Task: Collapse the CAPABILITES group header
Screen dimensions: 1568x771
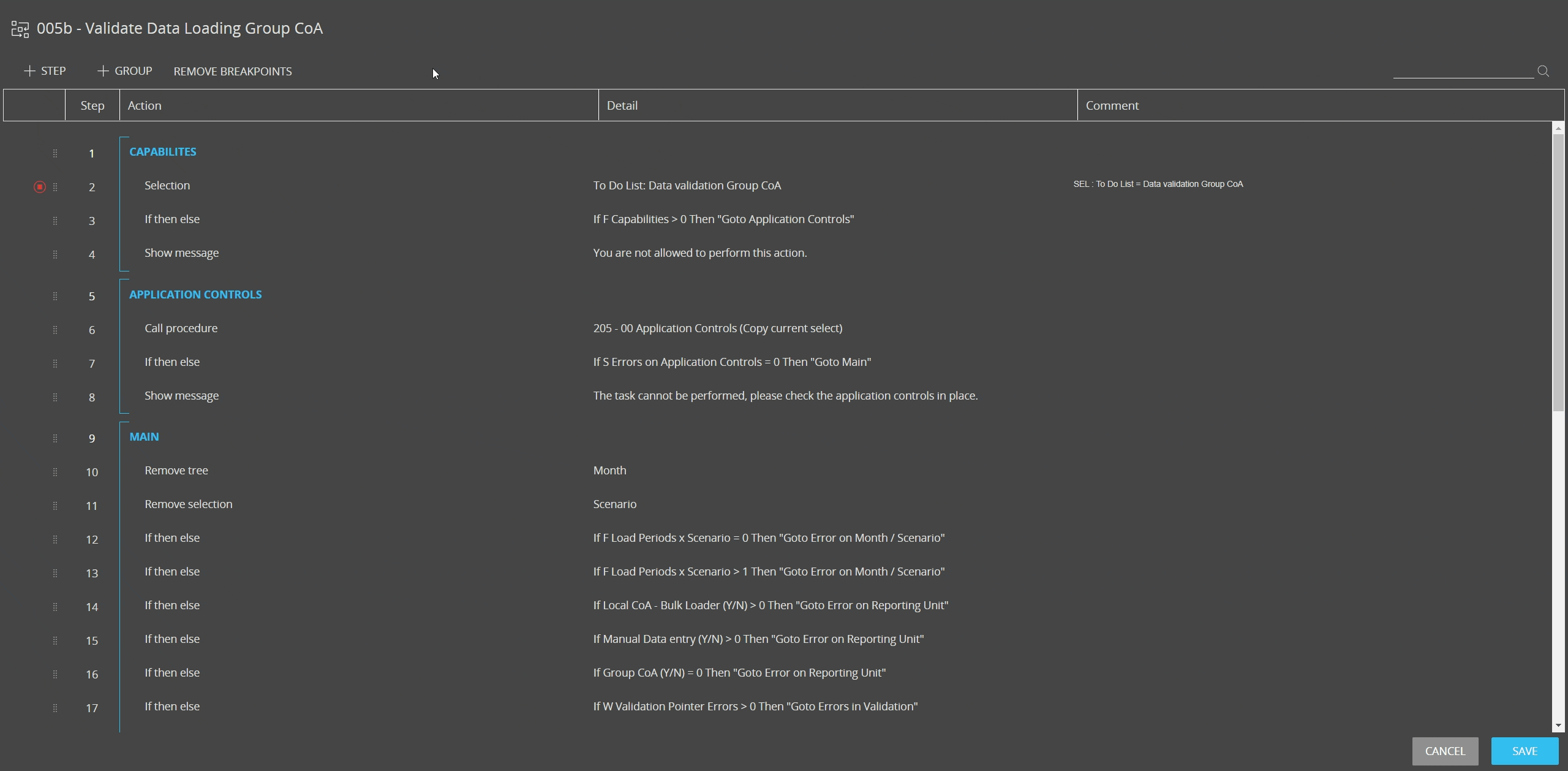Action: (162, 152)
